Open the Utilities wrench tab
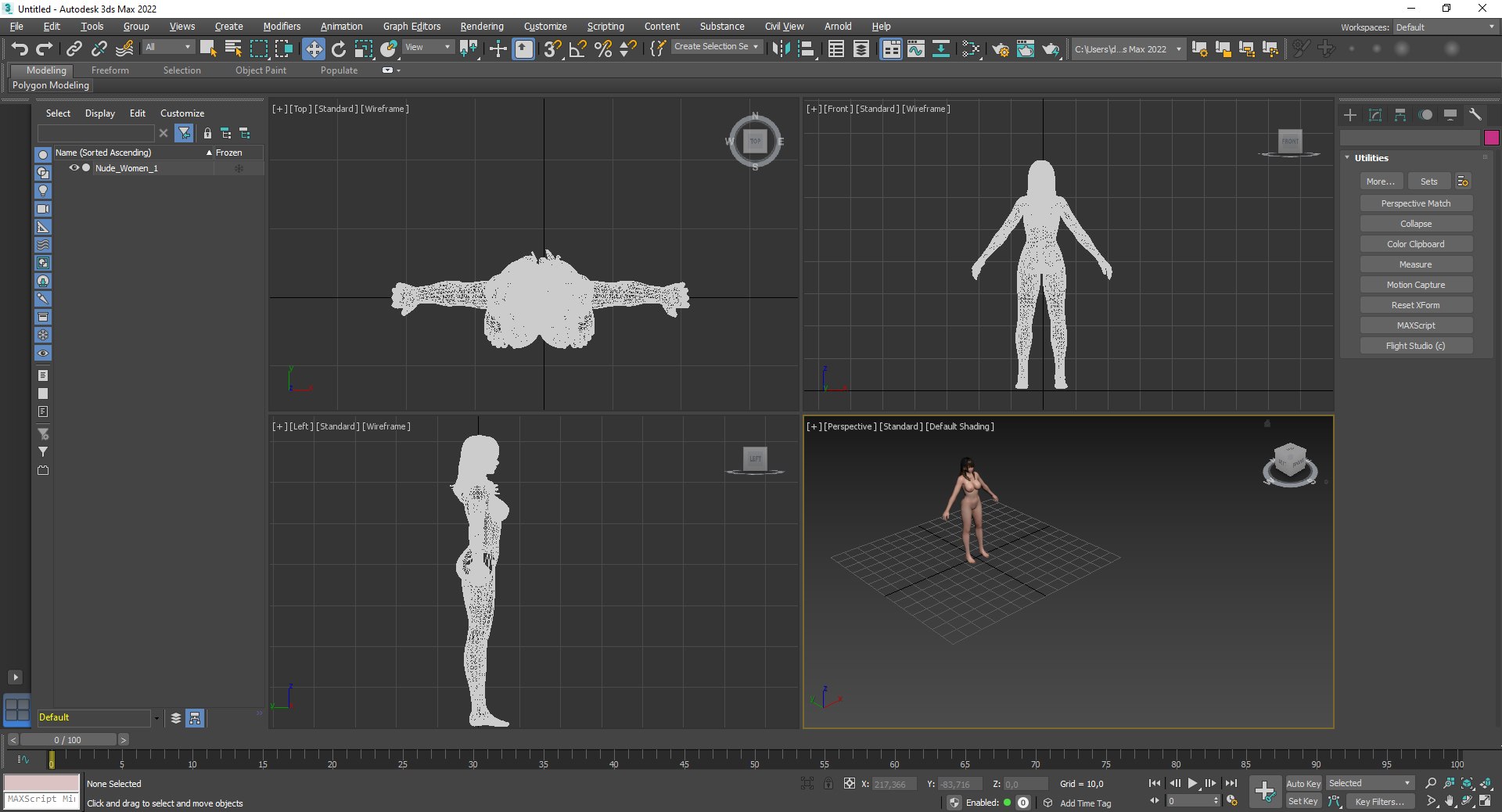Viewport: 1502px width, 812px height. click(1475, 115)
